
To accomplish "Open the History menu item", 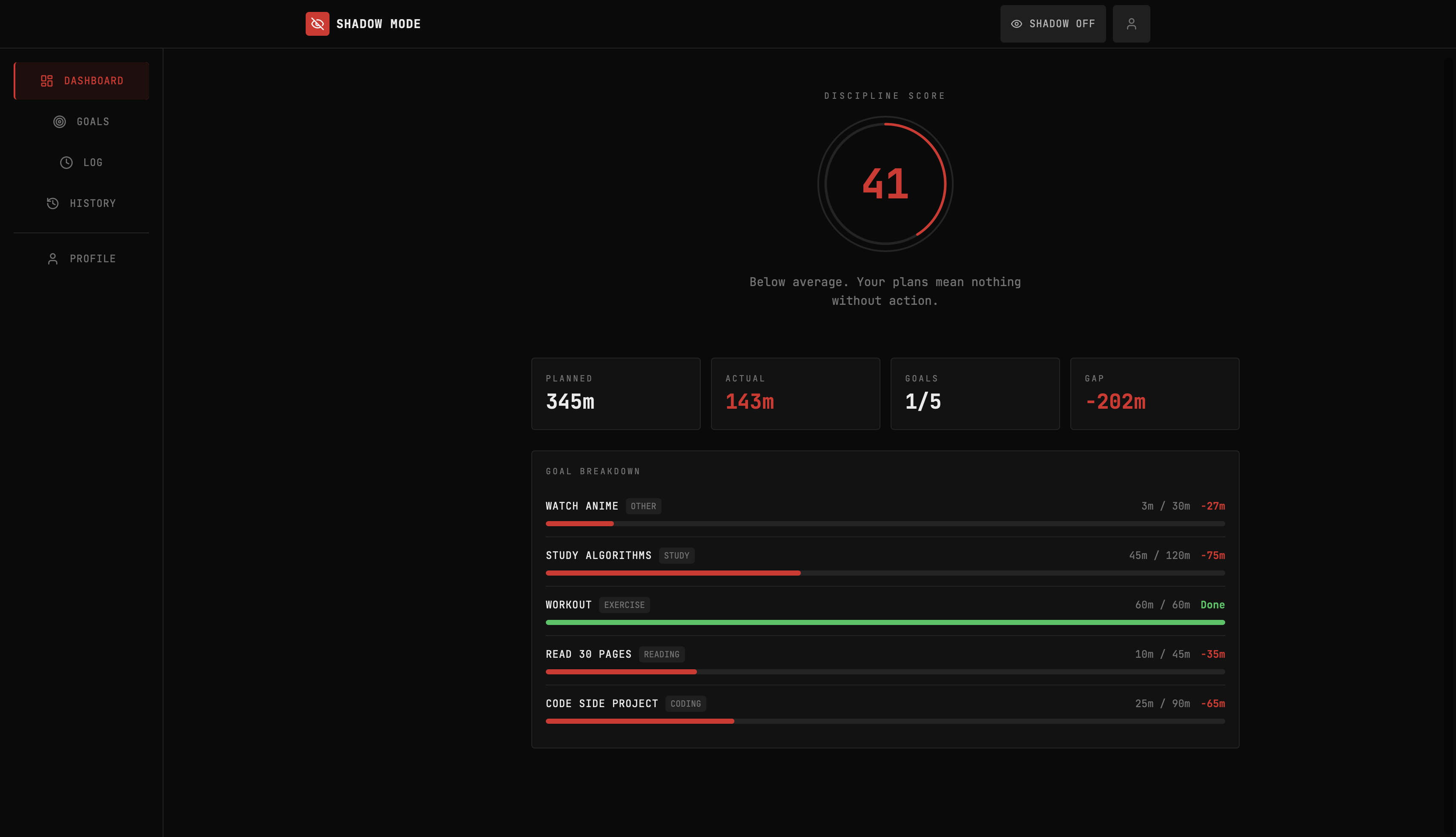I will [x=92, y=204].
